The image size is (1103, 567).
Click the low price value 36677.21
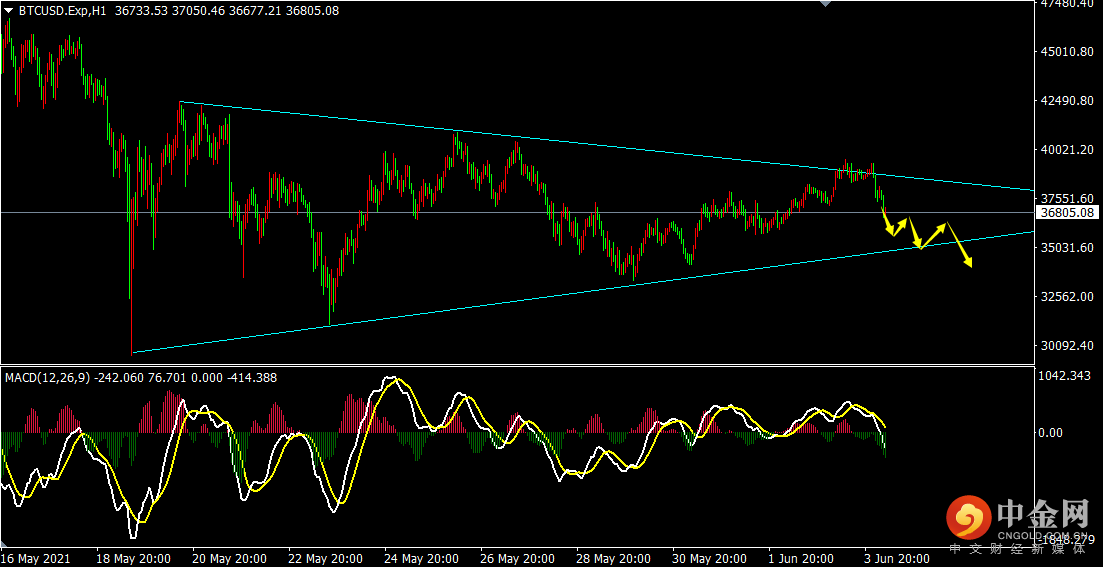click(255, 11)
